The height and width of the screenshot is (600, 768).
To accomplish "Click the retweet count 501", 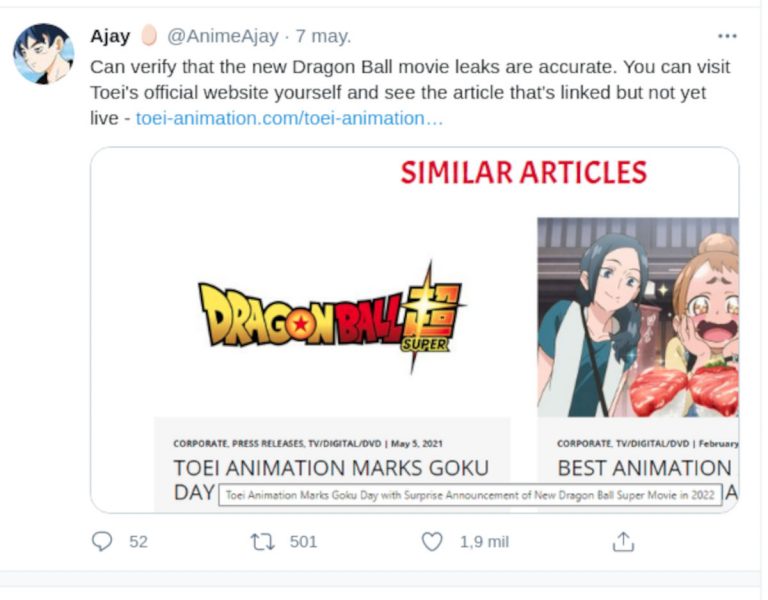I will 303,542.
